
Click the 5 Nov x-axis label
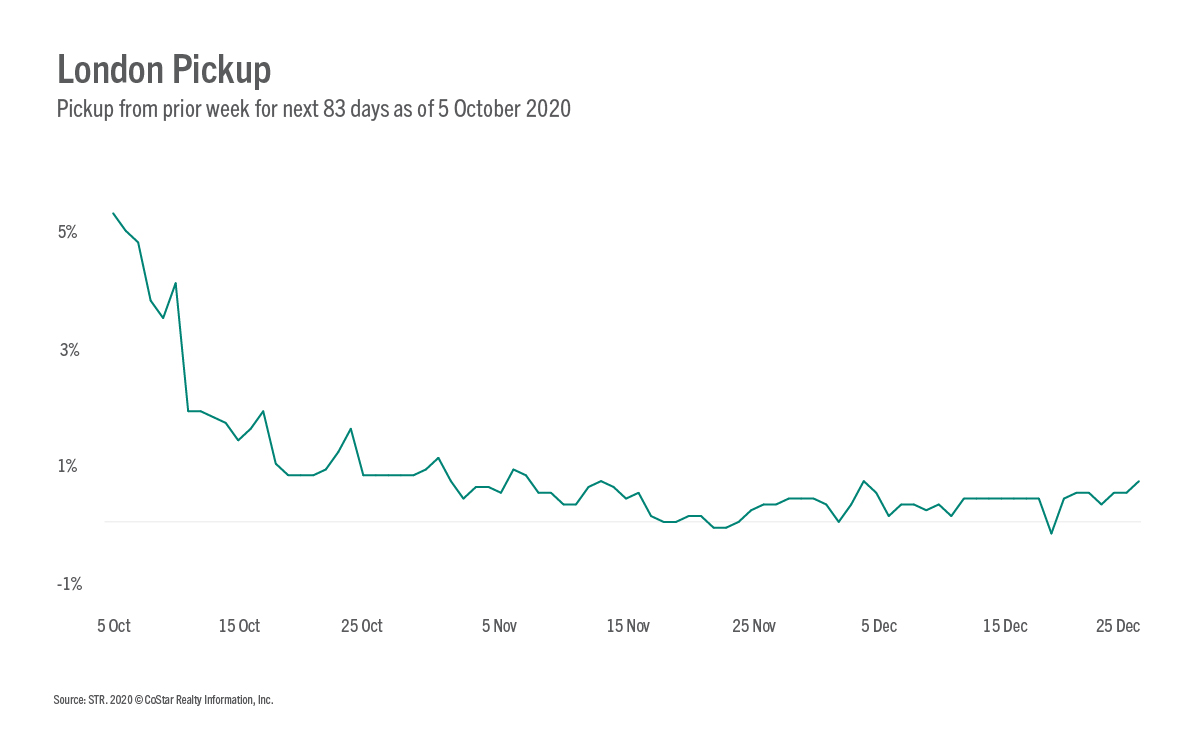(x=499, y=626)
